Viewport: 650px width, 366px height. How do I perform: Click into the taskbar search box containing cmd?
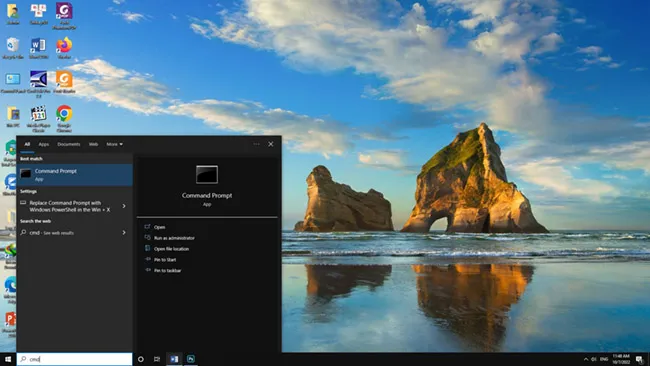pyautogui.click(x=75, y=359)
